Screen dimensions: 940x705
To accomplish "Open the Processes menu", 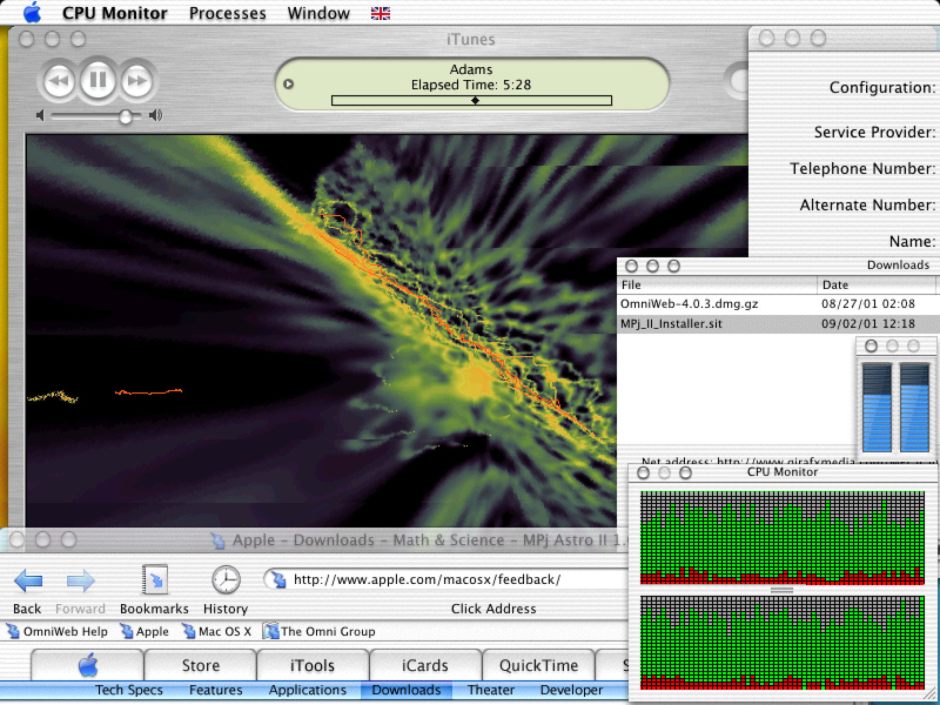I will 227,13.
